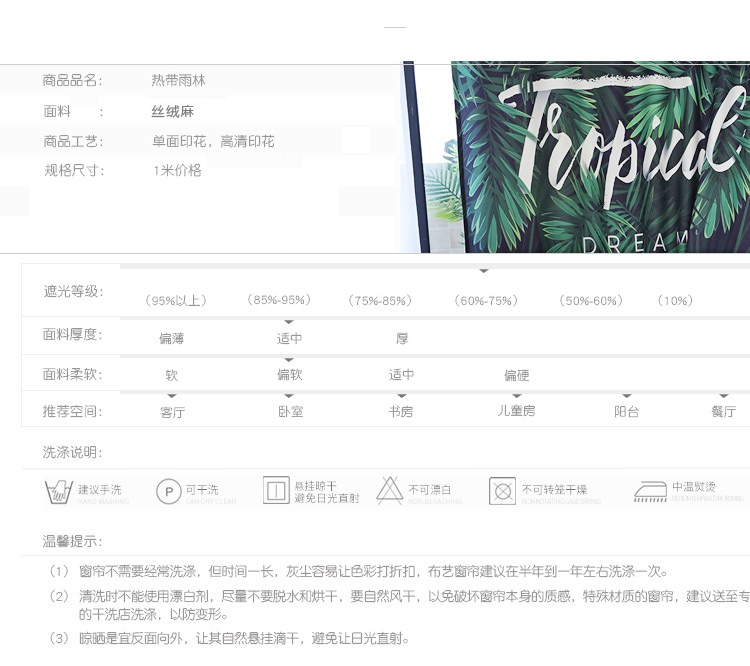This screenshot has width=750, height=666.
Task: Click the 温馨提示 heading
Action: pos(73,542)
